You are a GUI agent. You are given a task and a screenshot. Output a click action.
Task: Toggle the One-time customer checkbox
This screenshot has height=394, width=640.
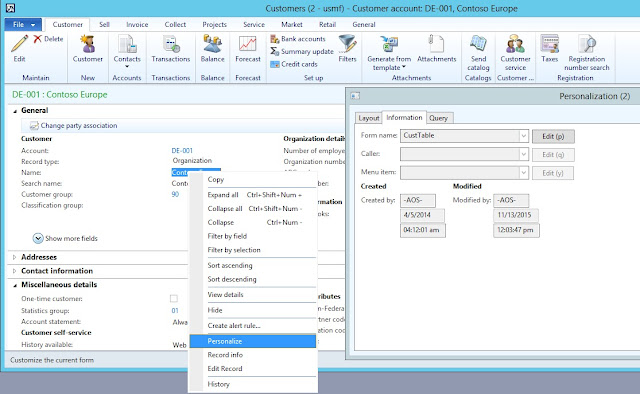pos(174,298)
